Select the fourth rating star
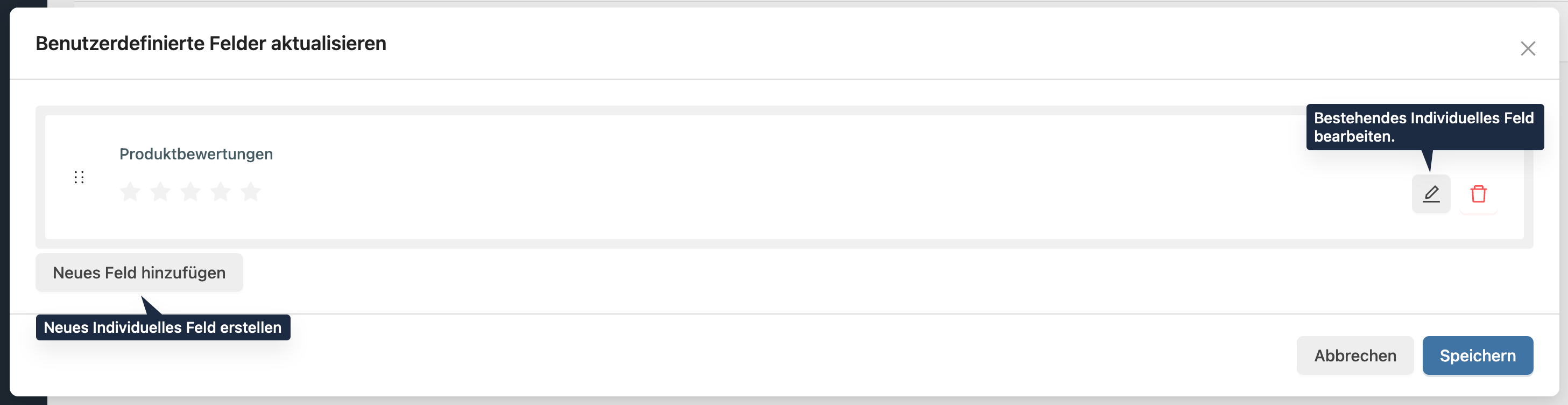This screenshot has height=405, width=1568. tap(220, 192)
